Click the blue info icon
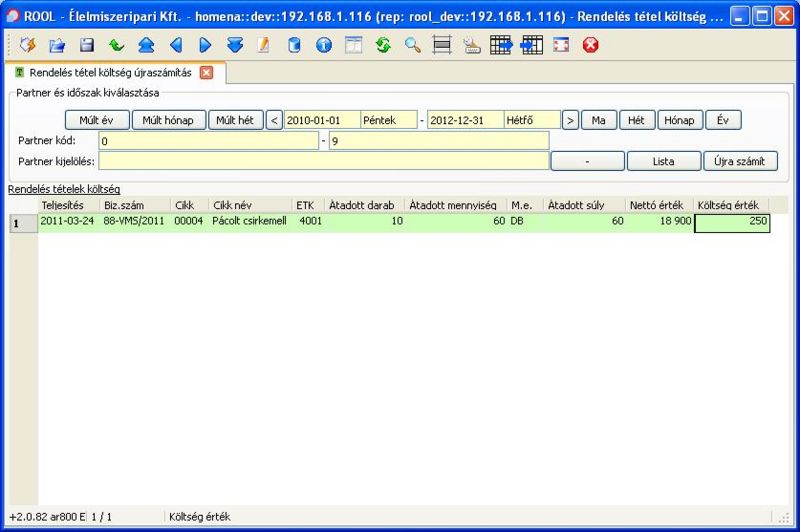Screen dimensions: 800x532 coord(323,45)
